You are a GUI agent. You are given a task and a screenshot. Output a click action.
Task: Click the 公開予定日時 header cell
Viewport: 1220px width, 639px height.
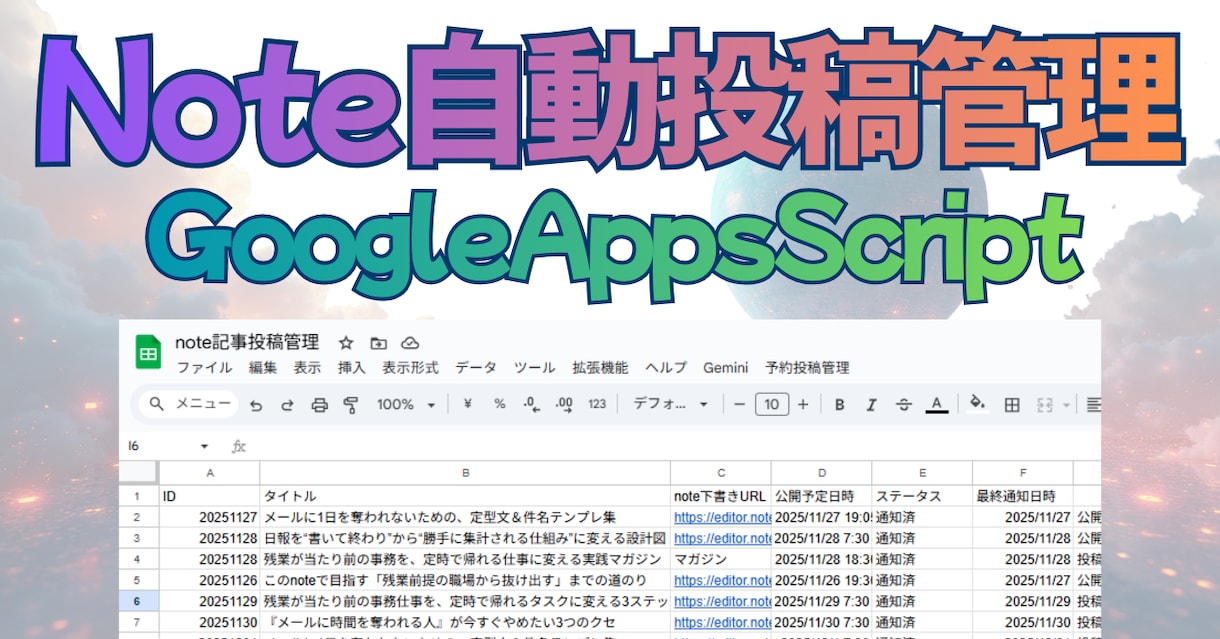tap(822, 496)
